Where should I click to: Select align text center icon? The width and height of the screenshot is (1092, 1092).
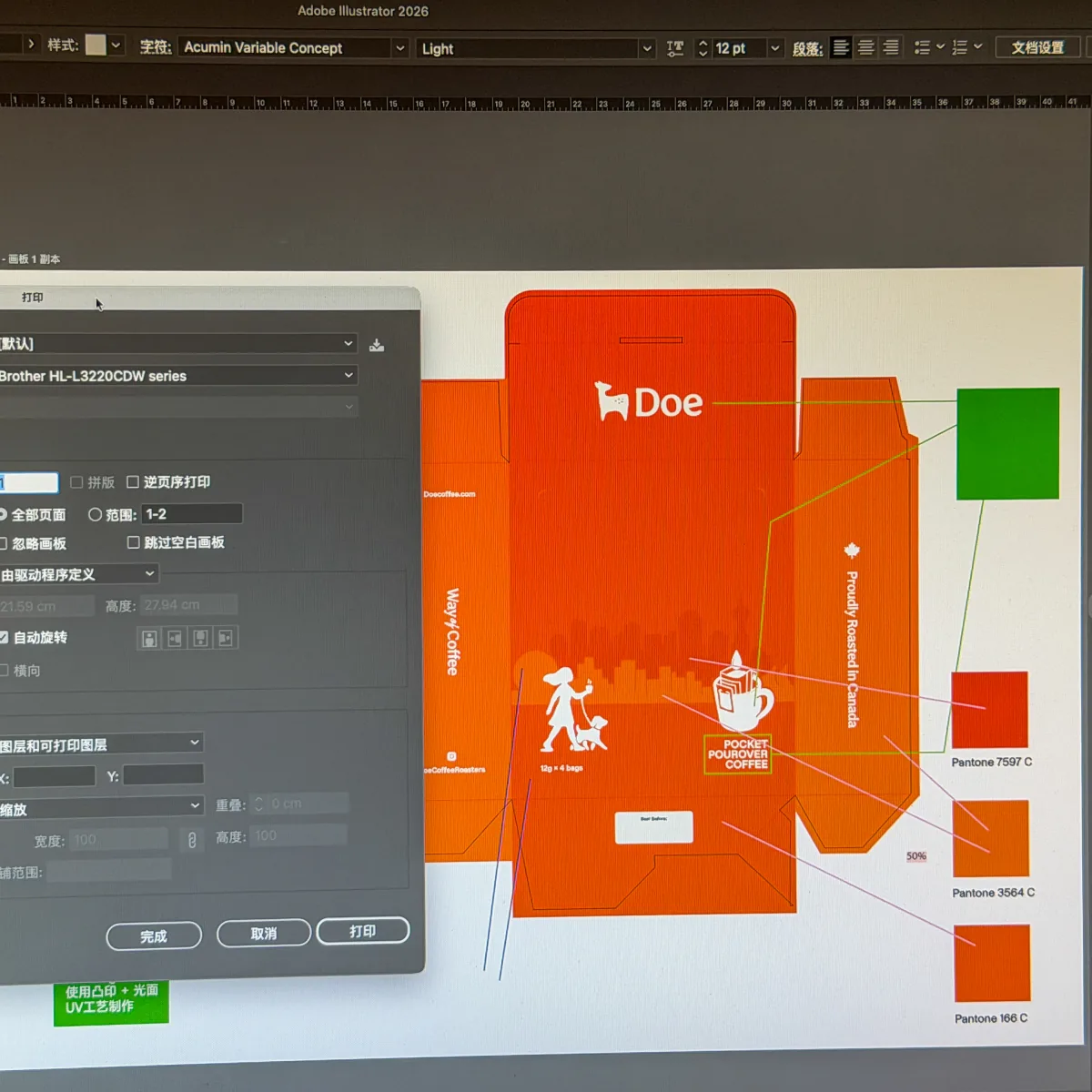[866, 47]
